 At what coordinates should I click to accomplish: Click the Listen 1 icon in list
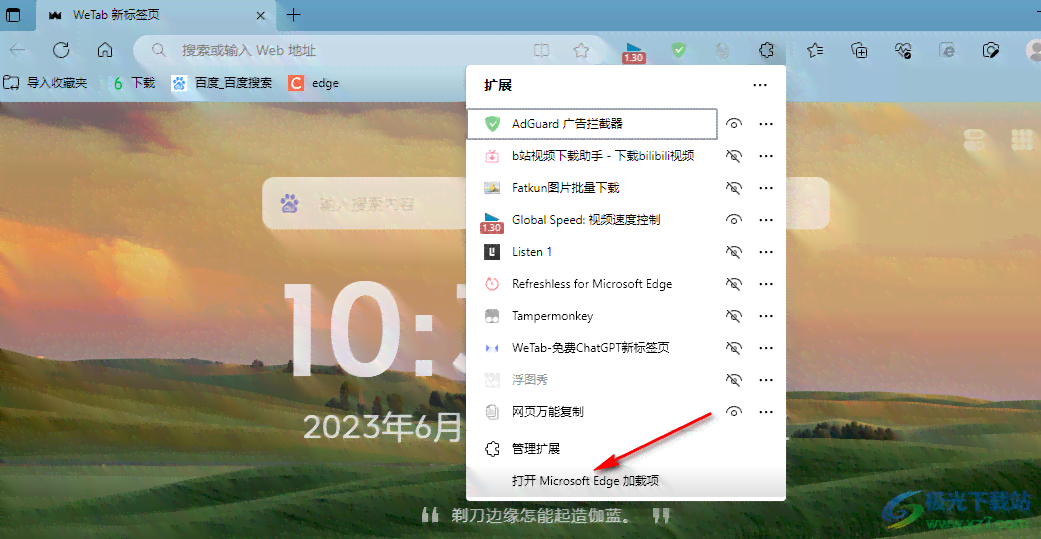tap(492, 252)
